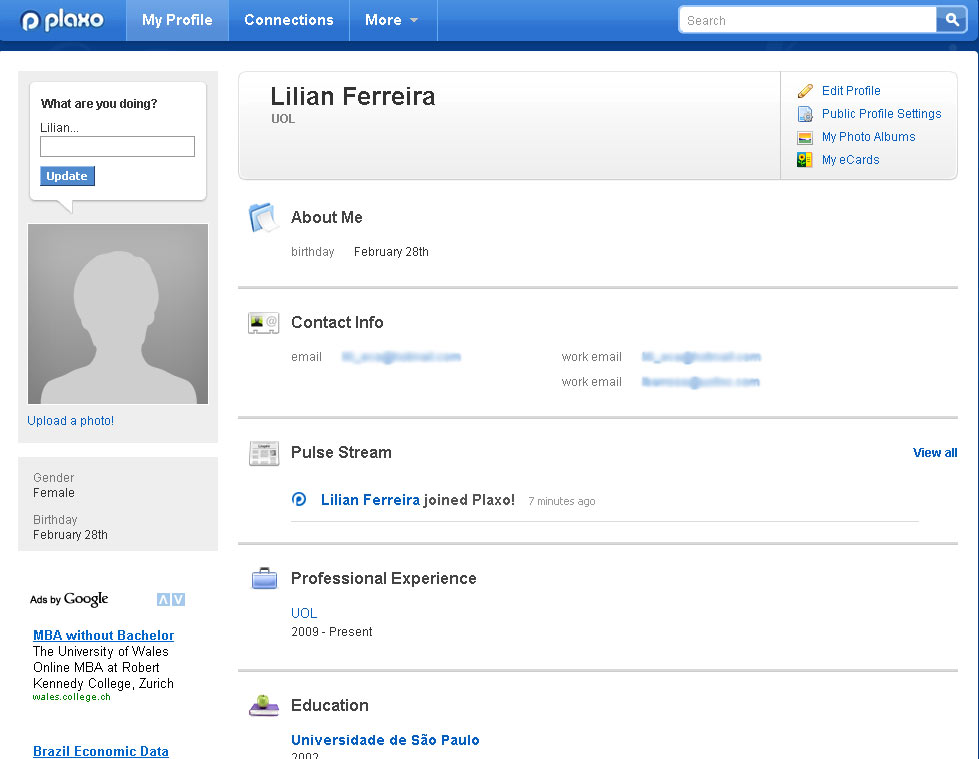Viewport: 979px width, 759px height.
Task: Open the My eCards link
Action: (x=850, y=160)
